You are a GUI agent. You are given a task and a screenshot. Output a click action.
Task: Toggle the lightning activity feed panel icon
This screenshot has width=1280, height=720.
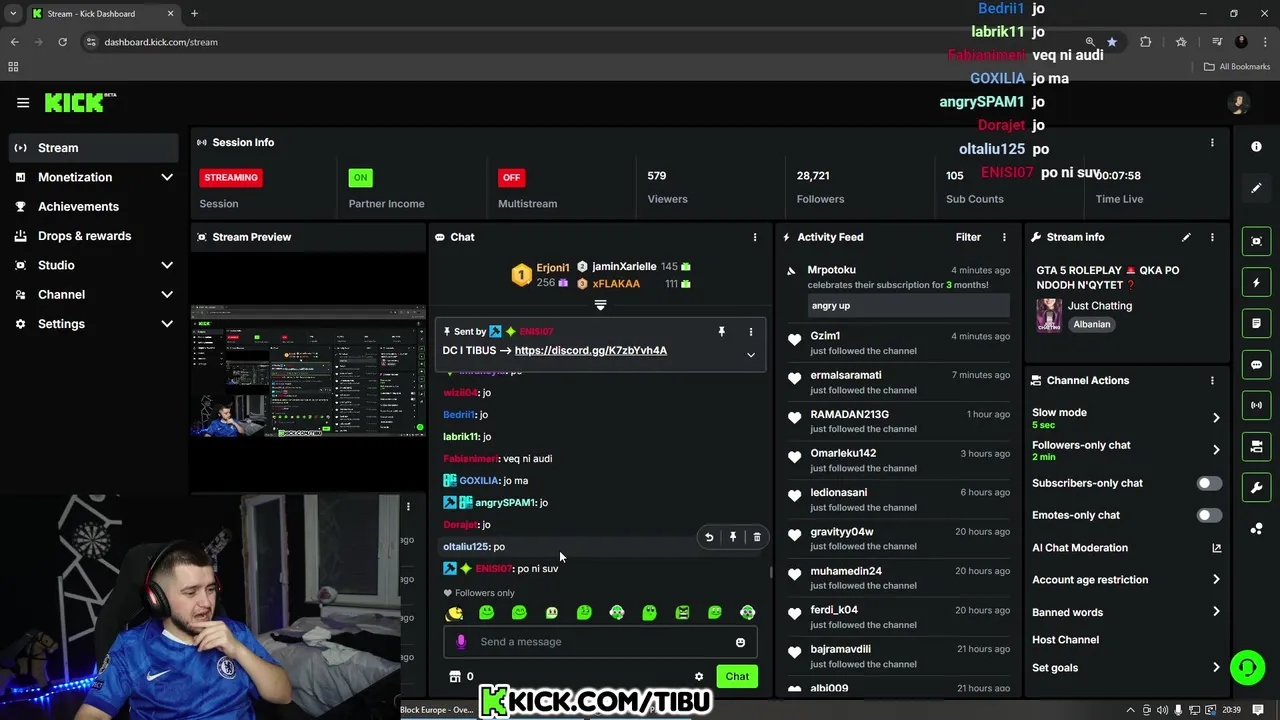[1256, 282]
